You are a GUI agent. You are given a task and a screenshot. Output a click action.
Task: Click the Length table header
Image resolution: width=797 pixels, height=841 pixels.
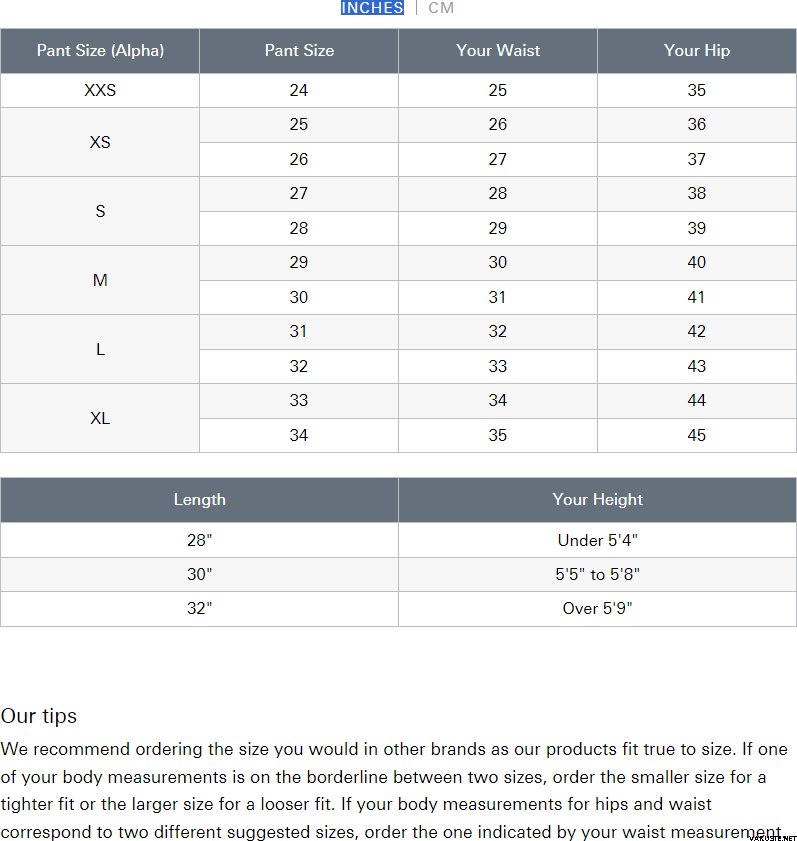pos(199,499)
